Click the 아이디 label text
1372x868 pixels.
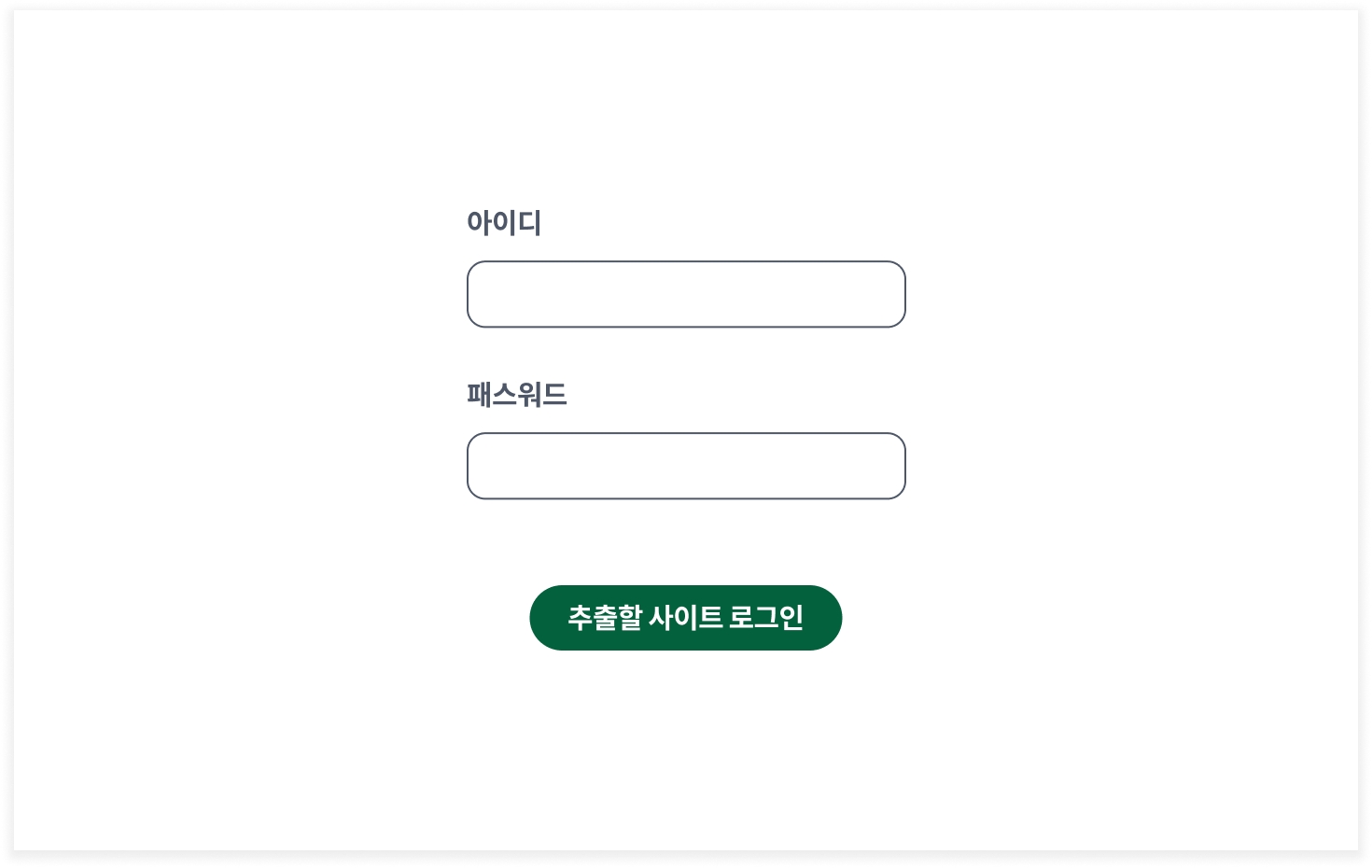(504, 223)
